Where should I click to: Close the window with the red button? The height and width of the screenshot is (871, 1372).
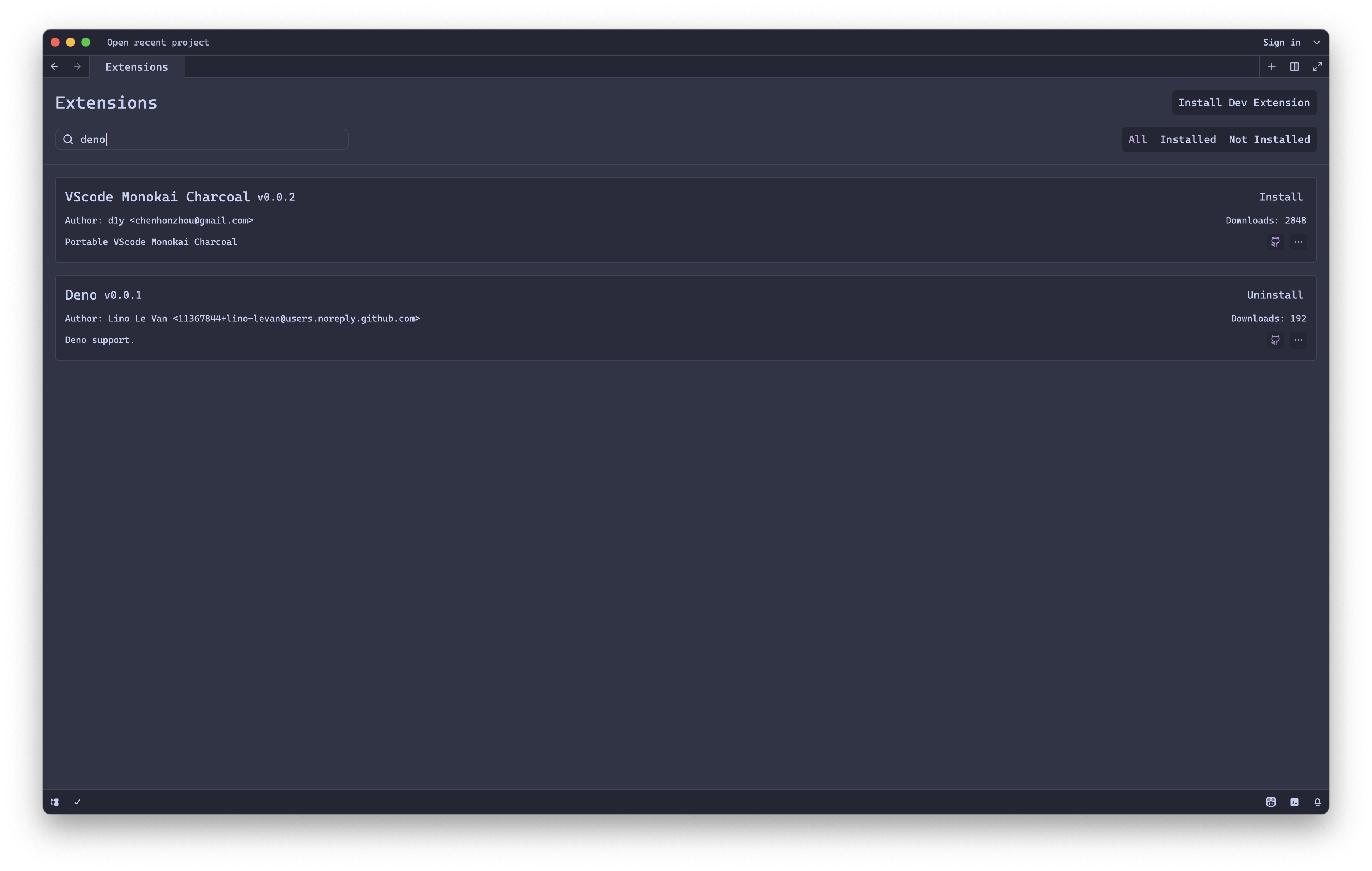[55, 42]
